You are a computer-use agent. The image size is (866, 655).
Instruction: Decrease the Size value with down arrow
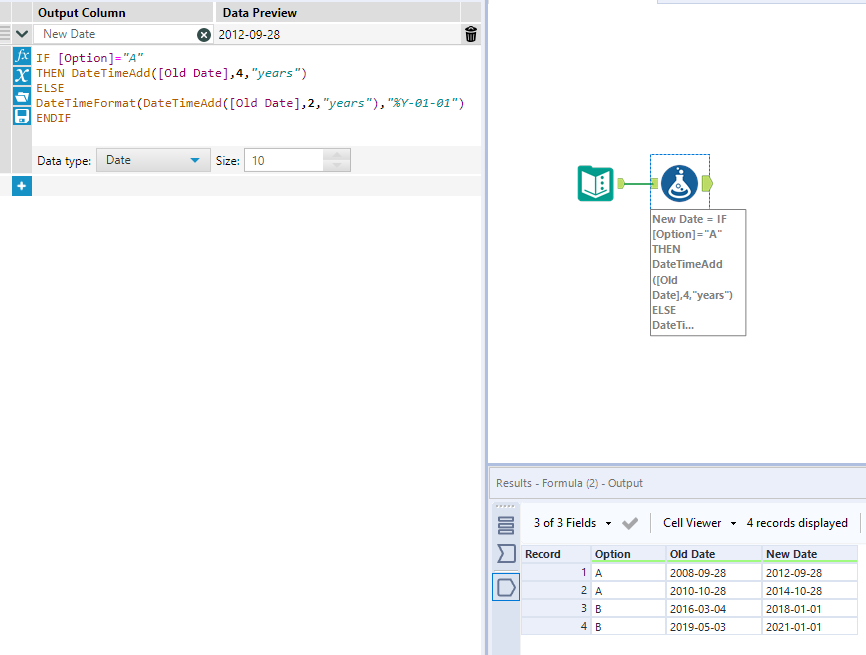[x=336, y=166]
